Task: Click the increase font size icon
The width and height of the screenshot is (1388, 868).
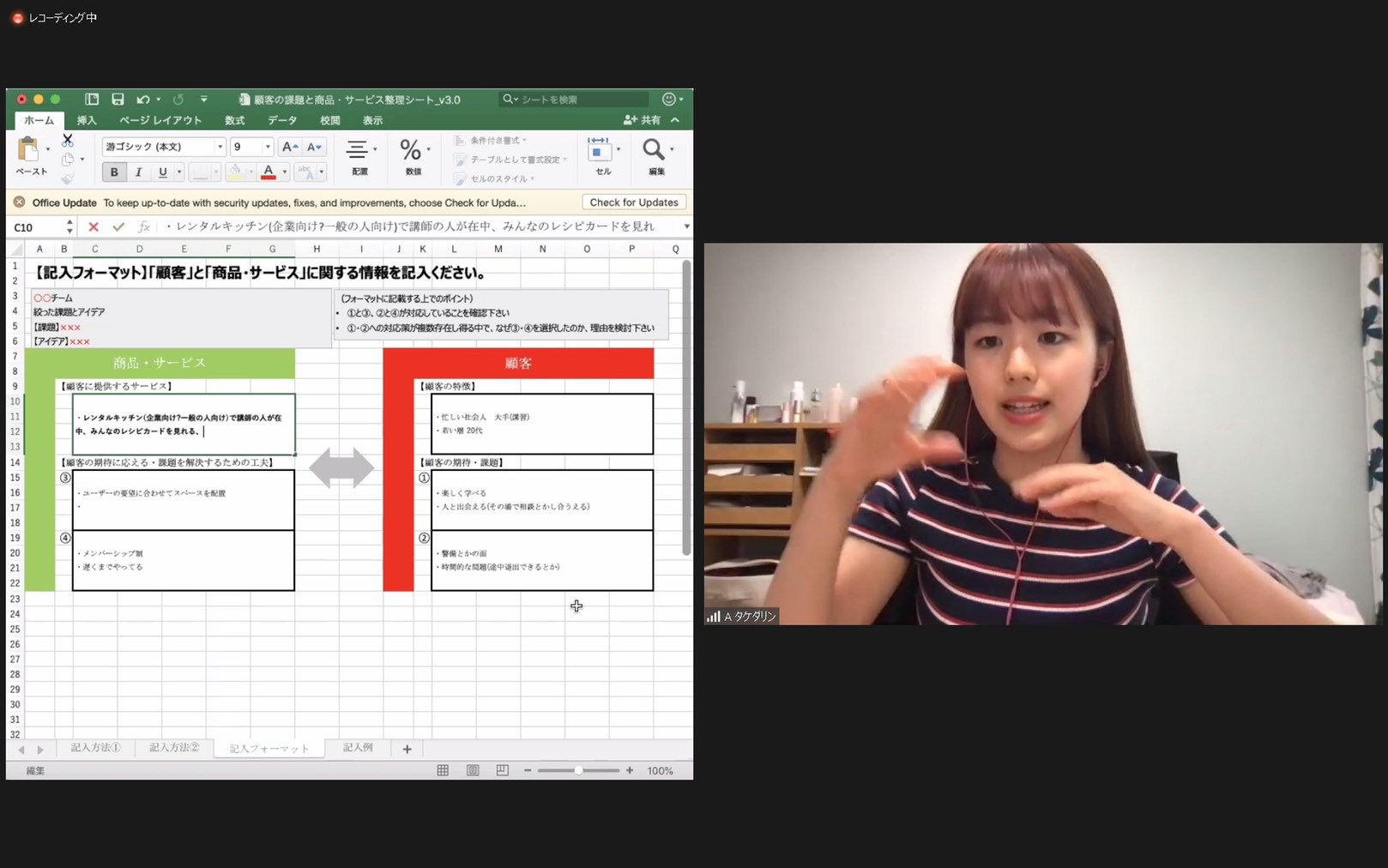Action: (290, 147)
